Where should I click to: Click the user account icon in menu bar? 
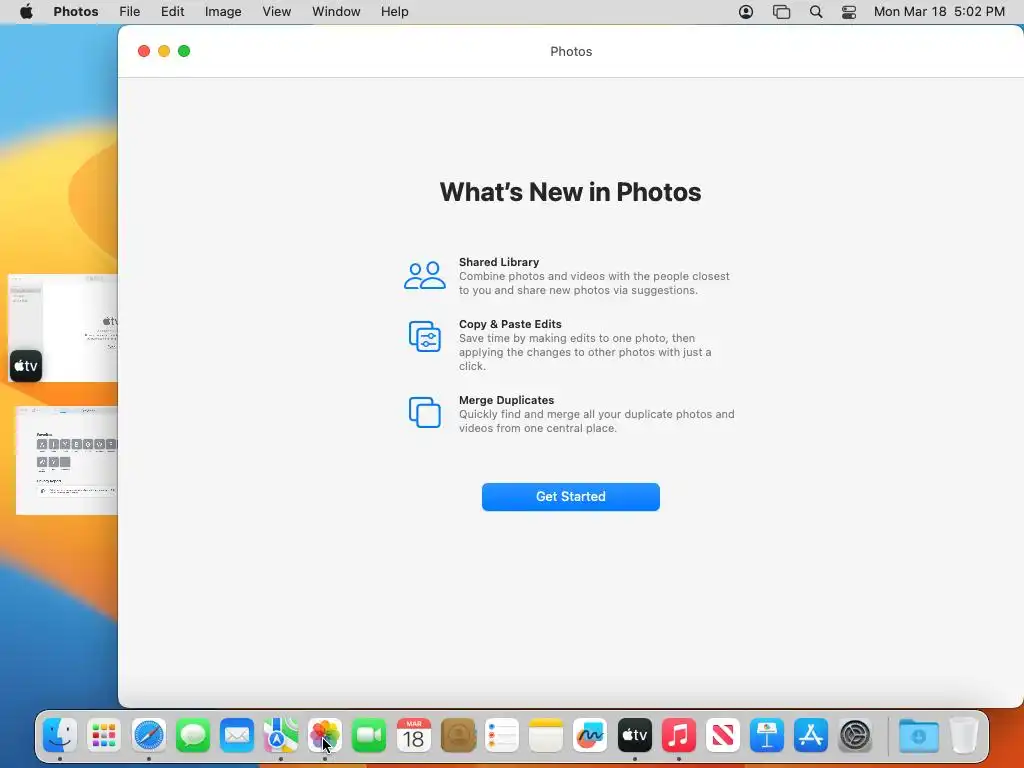(746, 12)
